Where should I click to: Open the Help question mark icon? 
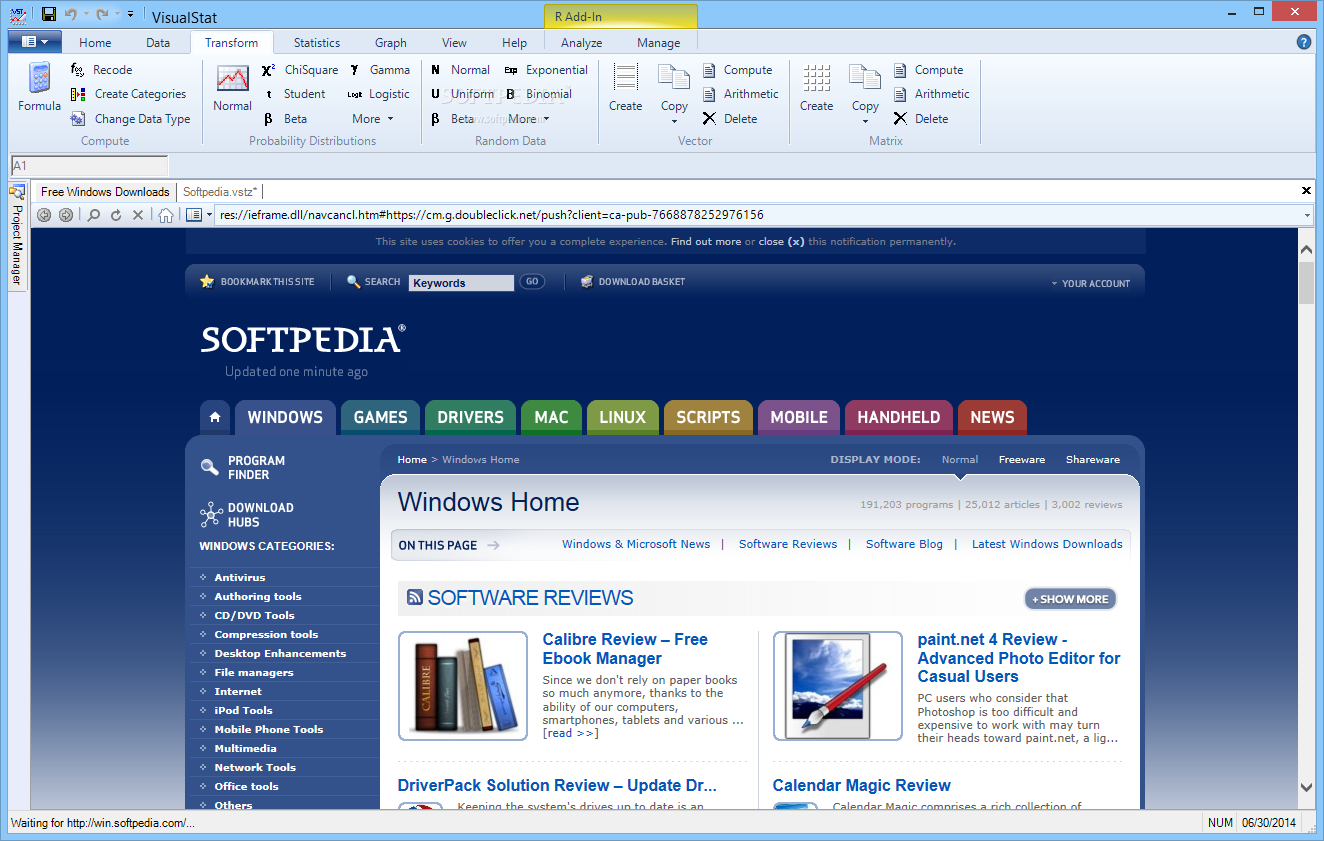1304,42
